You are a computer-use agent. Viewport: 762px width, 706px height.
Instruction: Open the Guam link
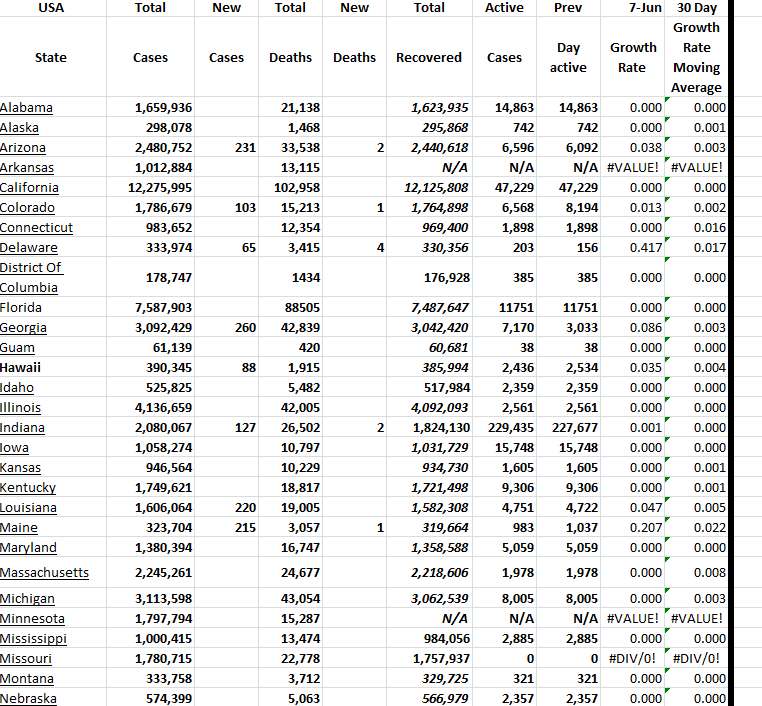pyautogui.click(x=18, y=348)
